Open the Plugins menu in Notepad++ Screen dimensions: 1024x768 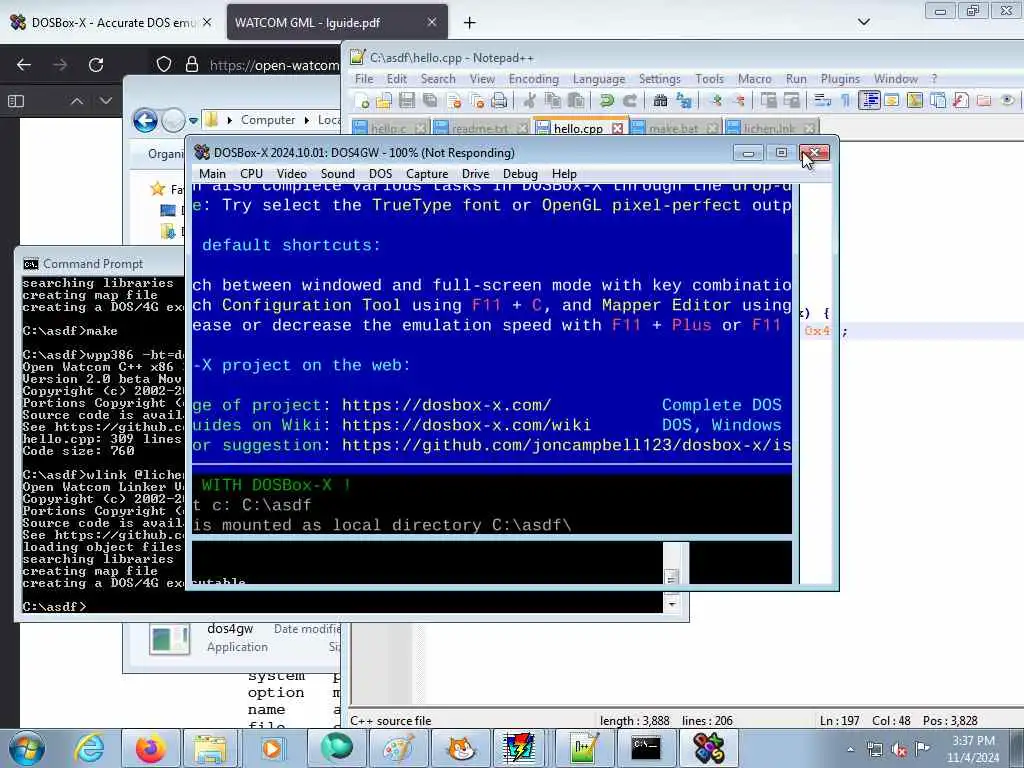(840, 78)
